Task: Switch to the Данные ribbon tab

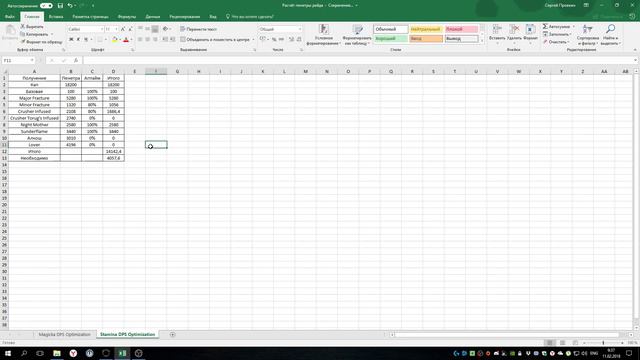Action: tap(153, 17)
